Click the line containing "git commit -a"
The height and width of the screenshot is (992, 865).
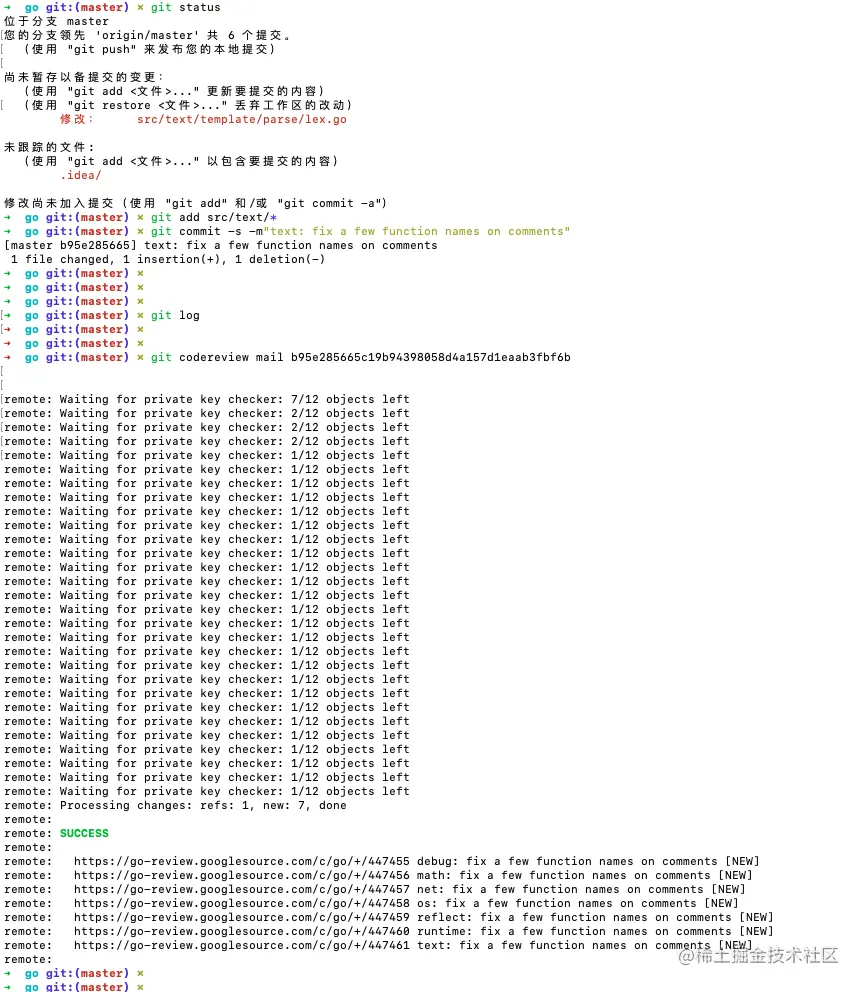pos(196,203)
